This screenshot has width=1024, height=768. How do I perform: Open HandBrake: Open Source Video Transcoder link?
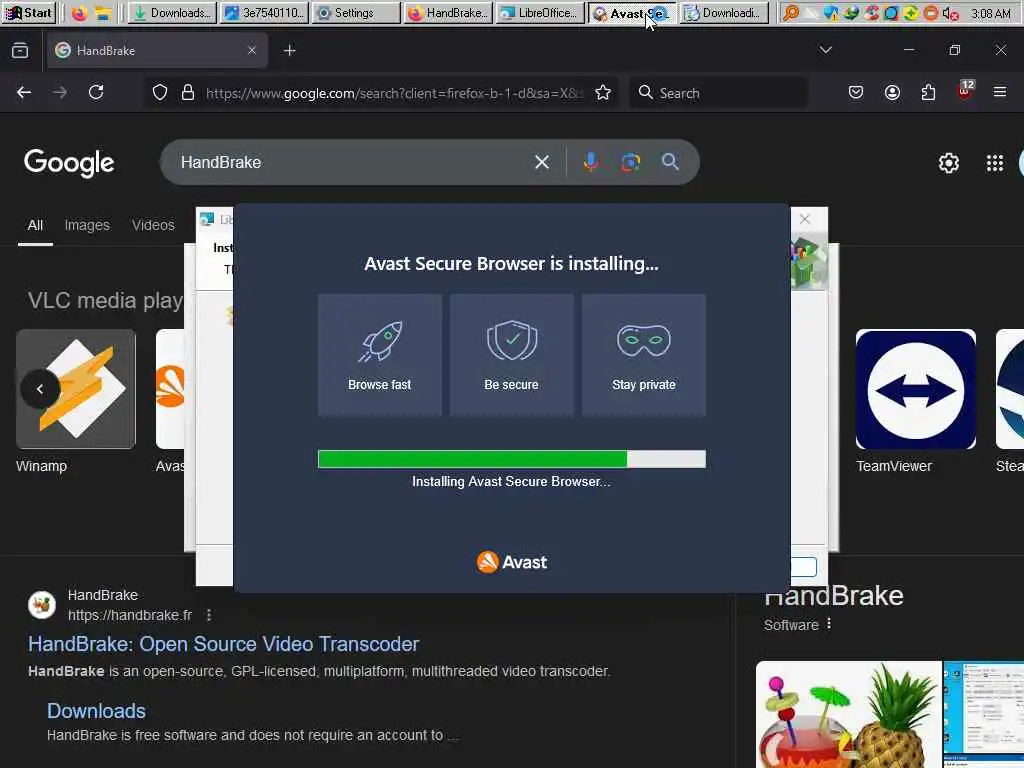coord(223,645)
